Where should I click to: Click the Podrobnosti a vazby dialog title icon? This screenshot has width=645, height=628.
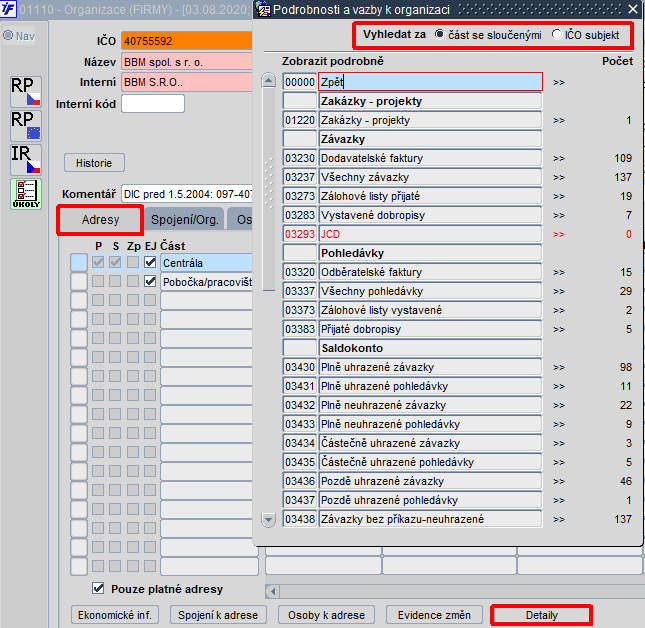[x=263, y=9]
